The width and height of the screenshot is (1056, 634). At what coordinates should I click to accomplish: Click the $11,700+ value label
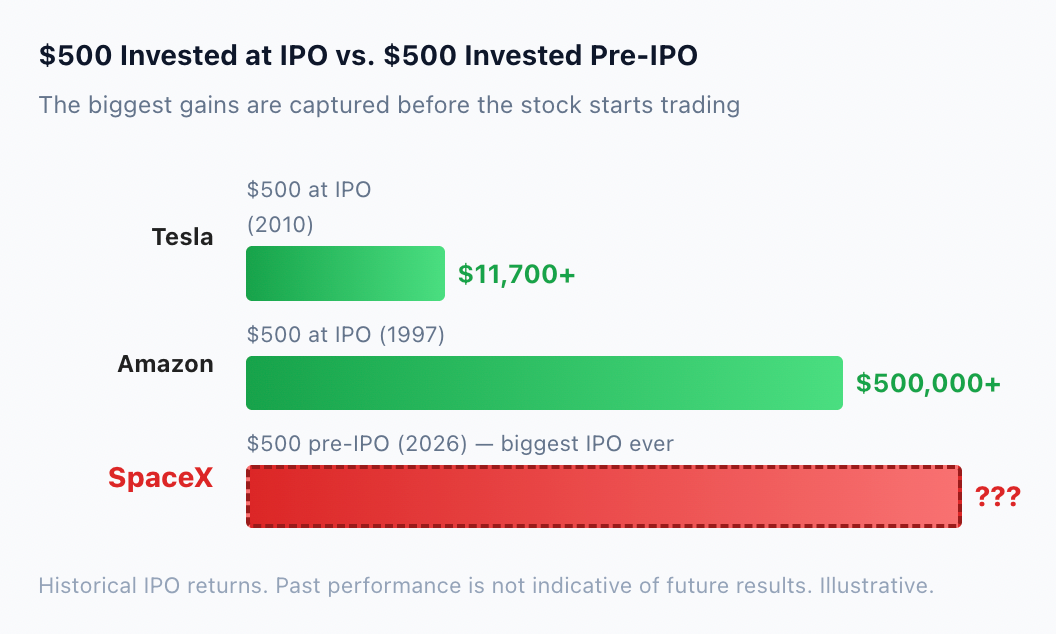(517, 274)
